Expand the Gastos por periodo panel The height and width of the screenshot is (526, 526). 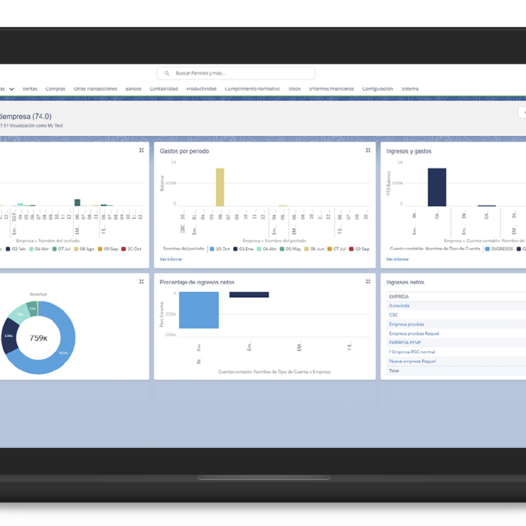[368, 150]
